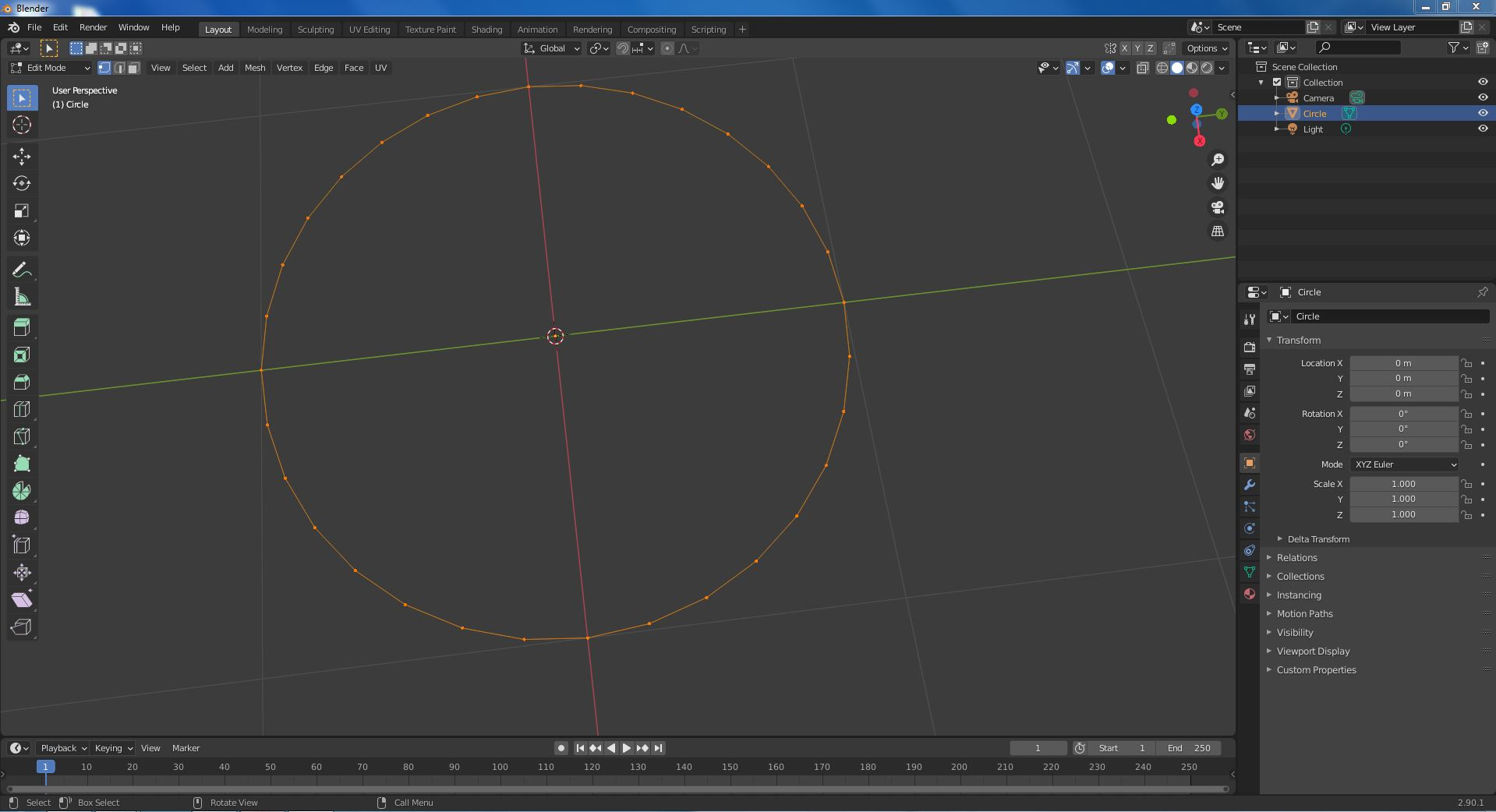Select the Shear tool
The width and height of the screenshot is (1496, 812).
pos(22,600)
